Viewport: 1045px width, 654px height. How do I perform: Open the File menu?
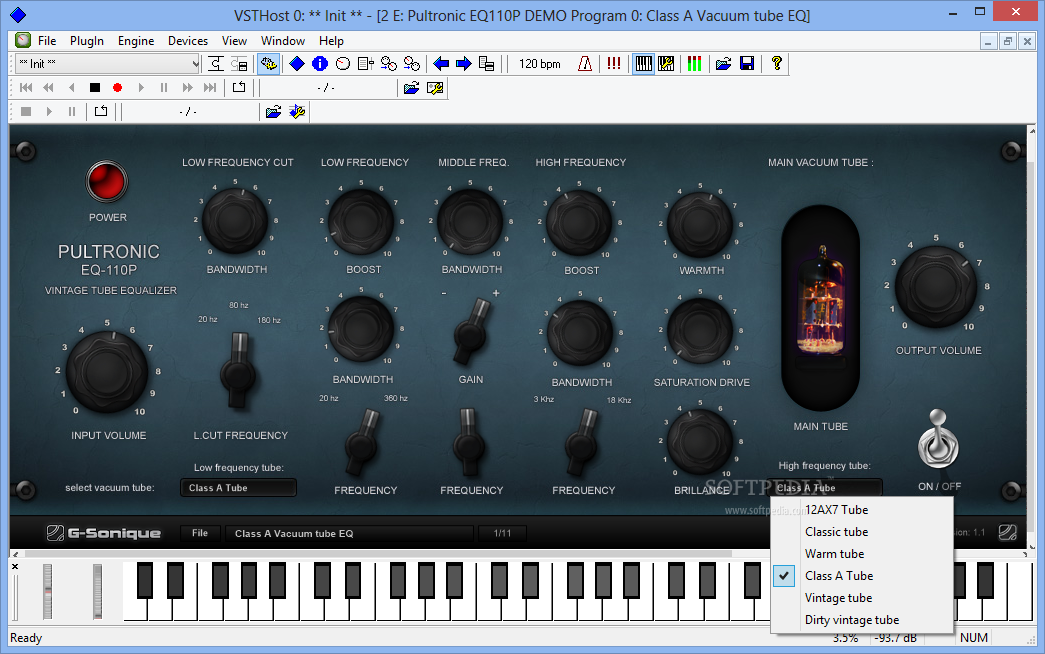pos(47,41)
